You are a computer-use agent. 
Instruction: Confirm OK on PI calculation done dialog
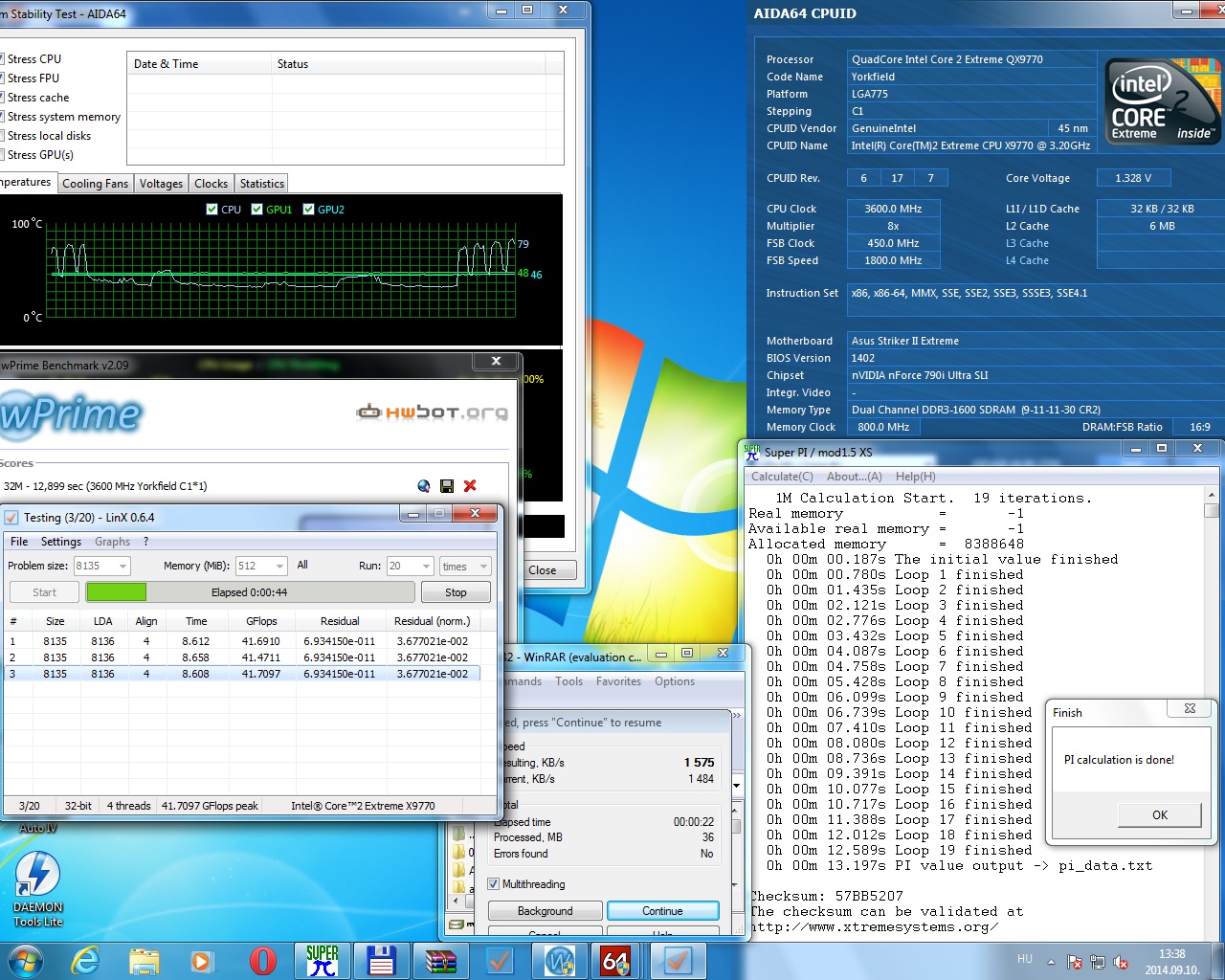(x=1160, y=815)
